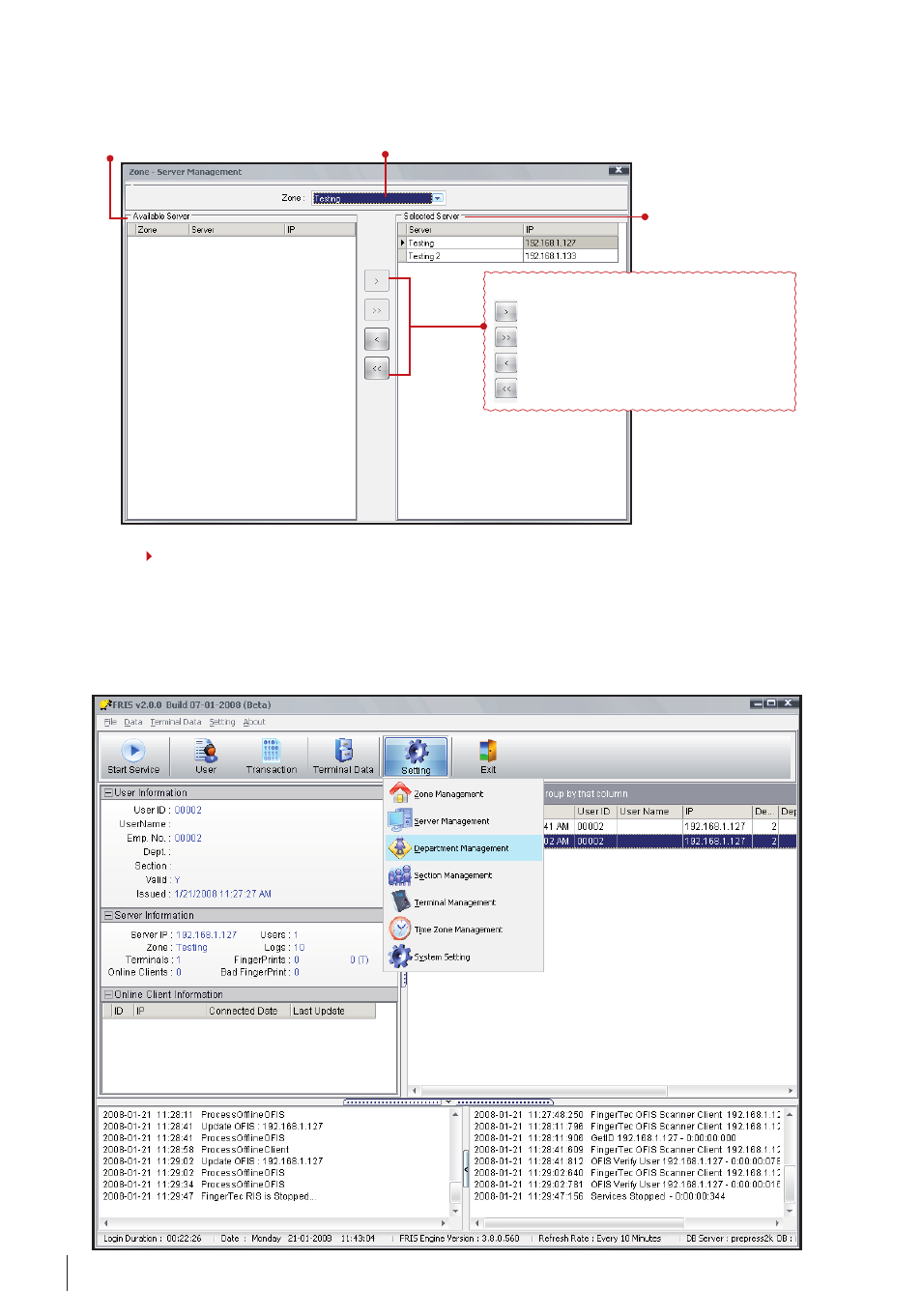Choose Zone Management from Setting menu

(x=464, y=793)
